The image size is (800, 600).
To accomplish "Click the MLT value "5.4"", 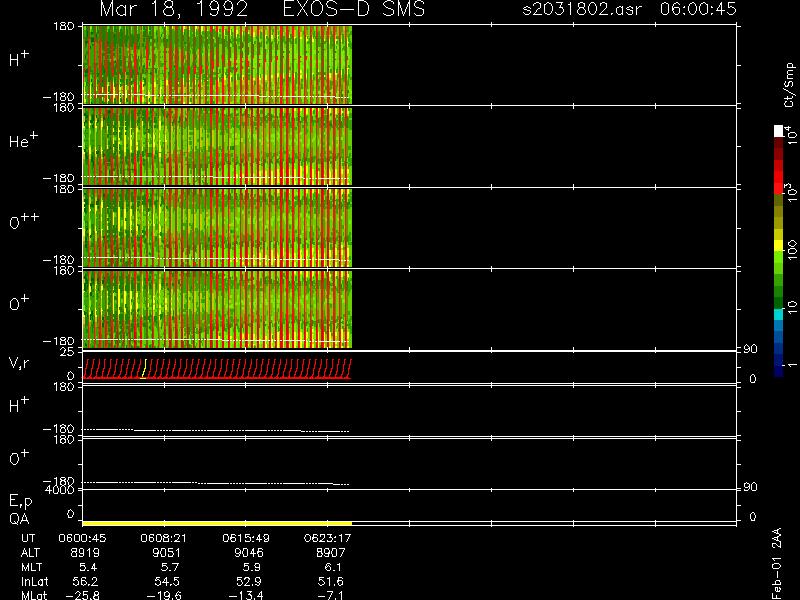I will (x=87, y=567).
